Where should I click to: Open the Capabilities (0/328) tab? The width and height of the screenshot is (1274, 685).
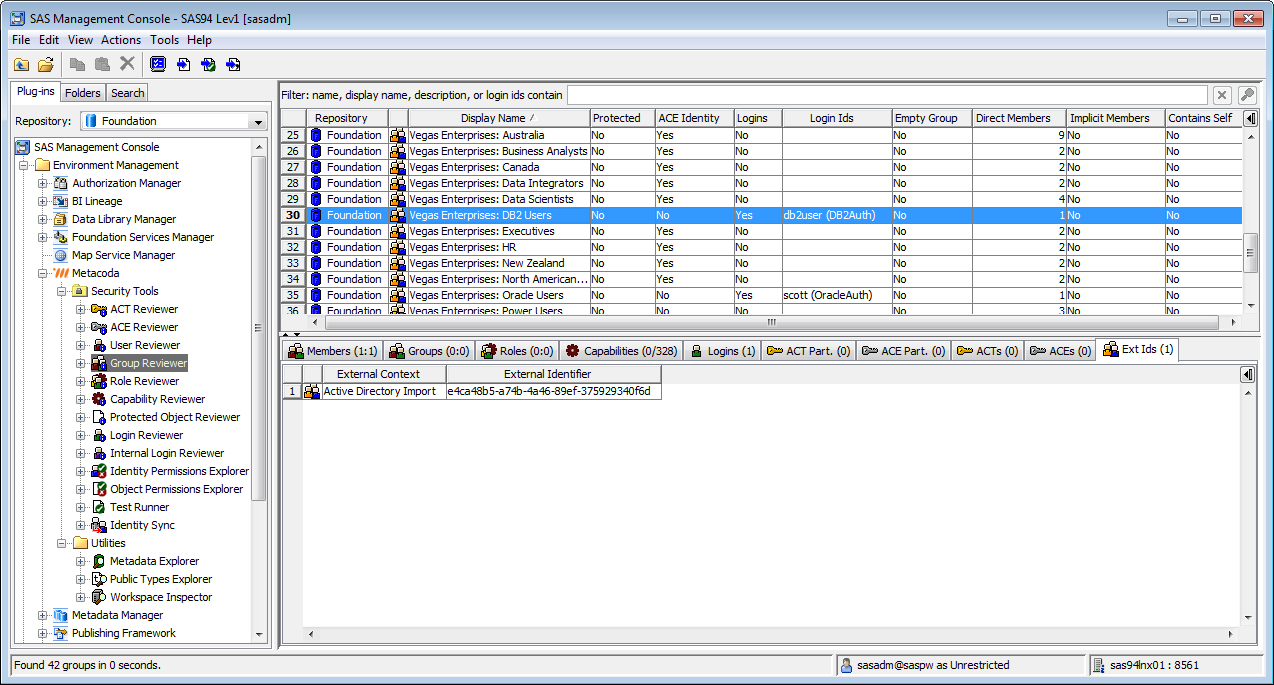(x=621, y=351)
